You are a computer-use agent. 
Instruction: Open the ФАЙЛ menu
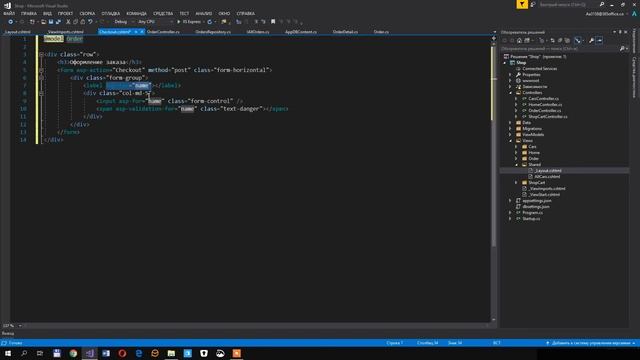pos(9,13)
